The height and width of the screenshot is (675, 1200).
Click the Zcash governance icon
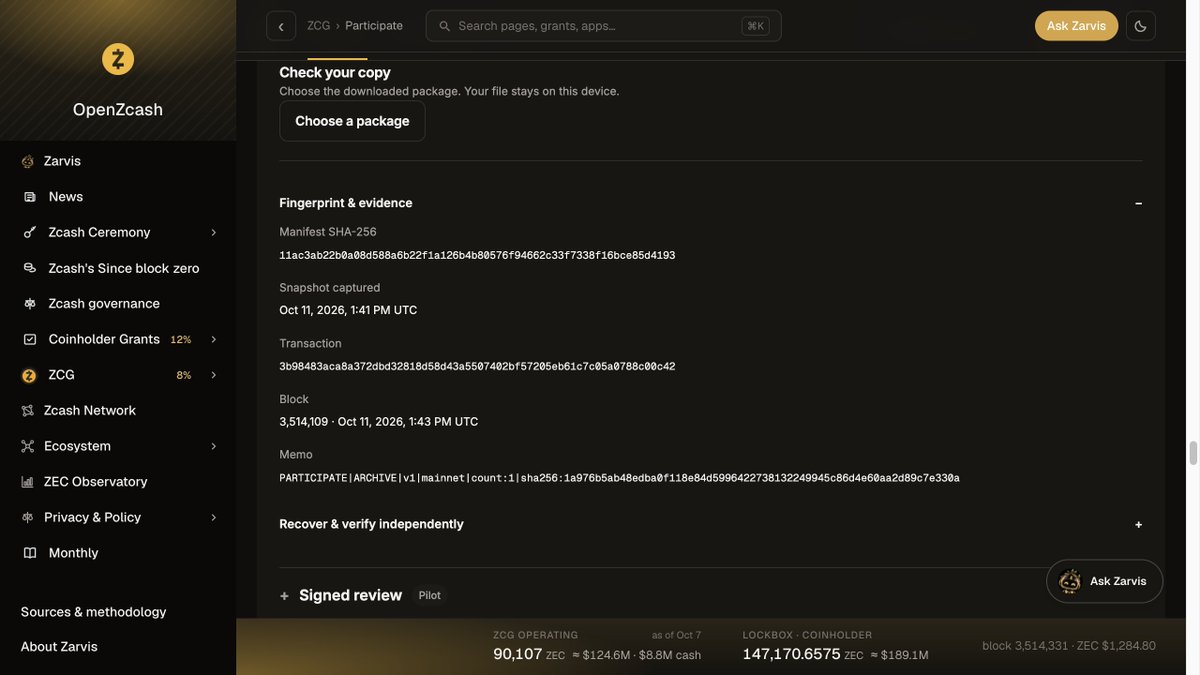pos(30,304)
